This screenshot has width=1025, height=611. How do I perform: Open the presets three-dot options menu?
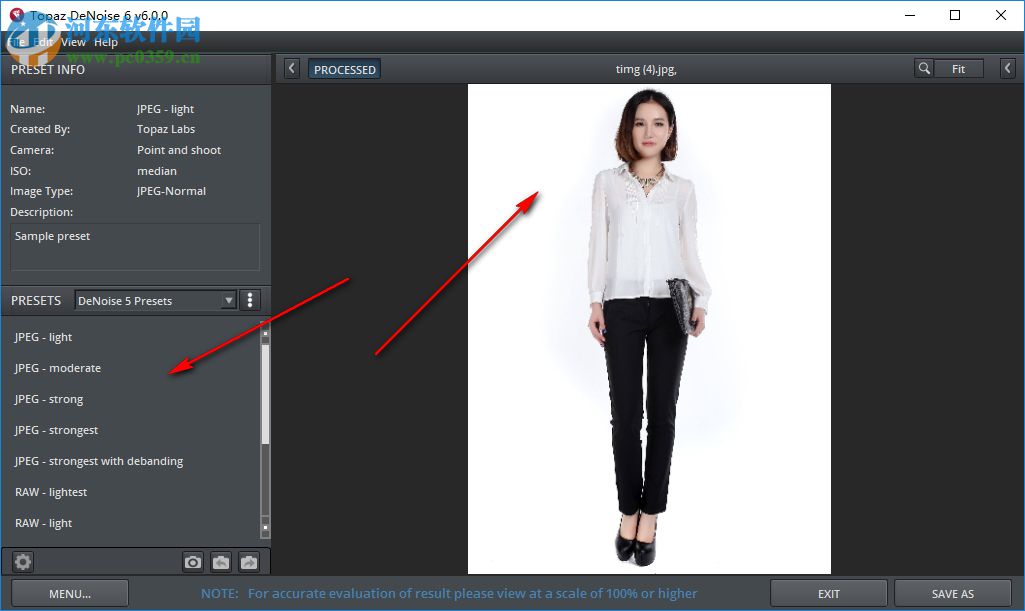(250, 300)
